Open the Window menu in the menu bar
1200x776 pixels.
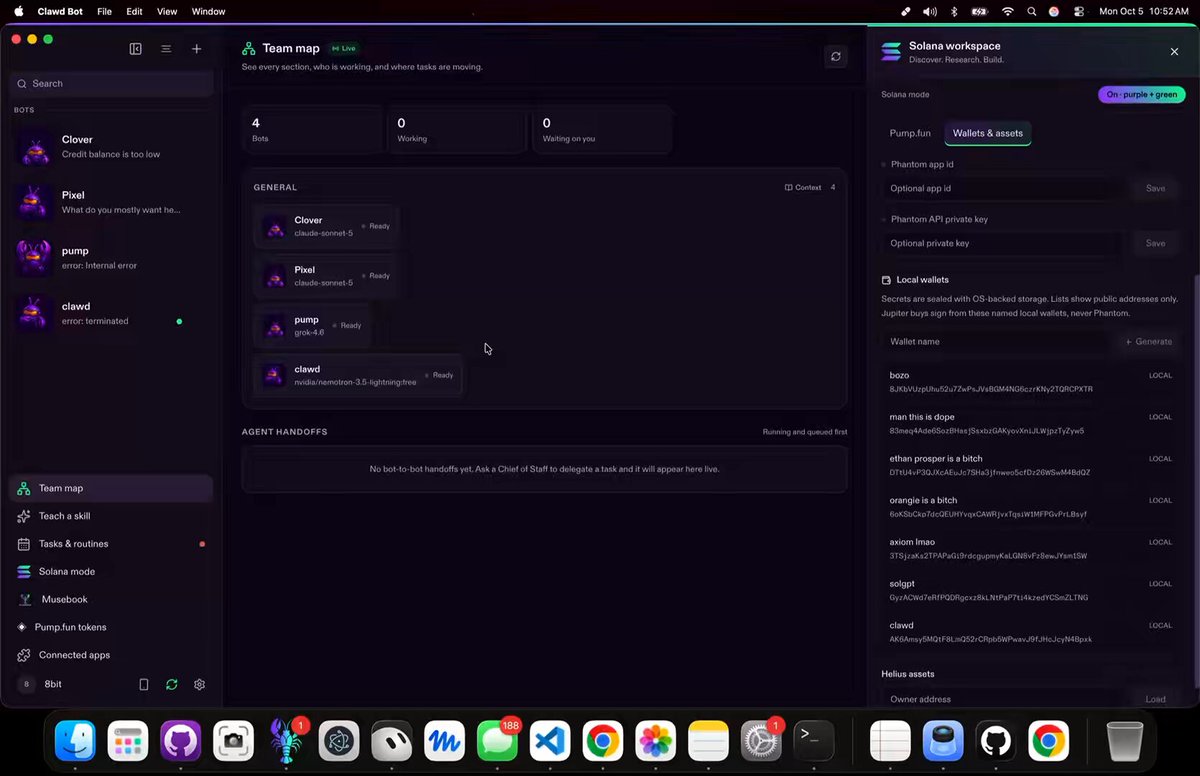[x=208, y=12]
